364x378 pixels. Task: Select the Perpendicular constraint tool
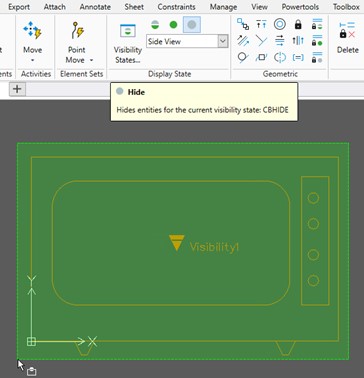click(x=261, y=41)
